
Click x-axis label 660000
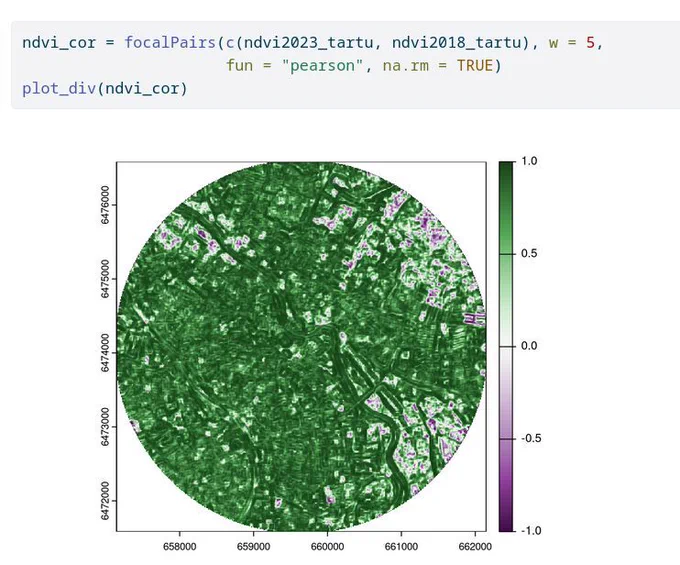[327, 546]
